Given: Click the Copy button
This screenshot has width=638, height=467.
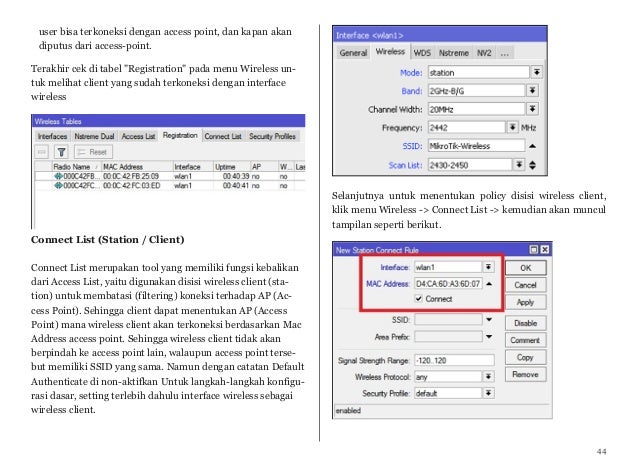Looking at the screenshot, I should (x=525, y=357).
